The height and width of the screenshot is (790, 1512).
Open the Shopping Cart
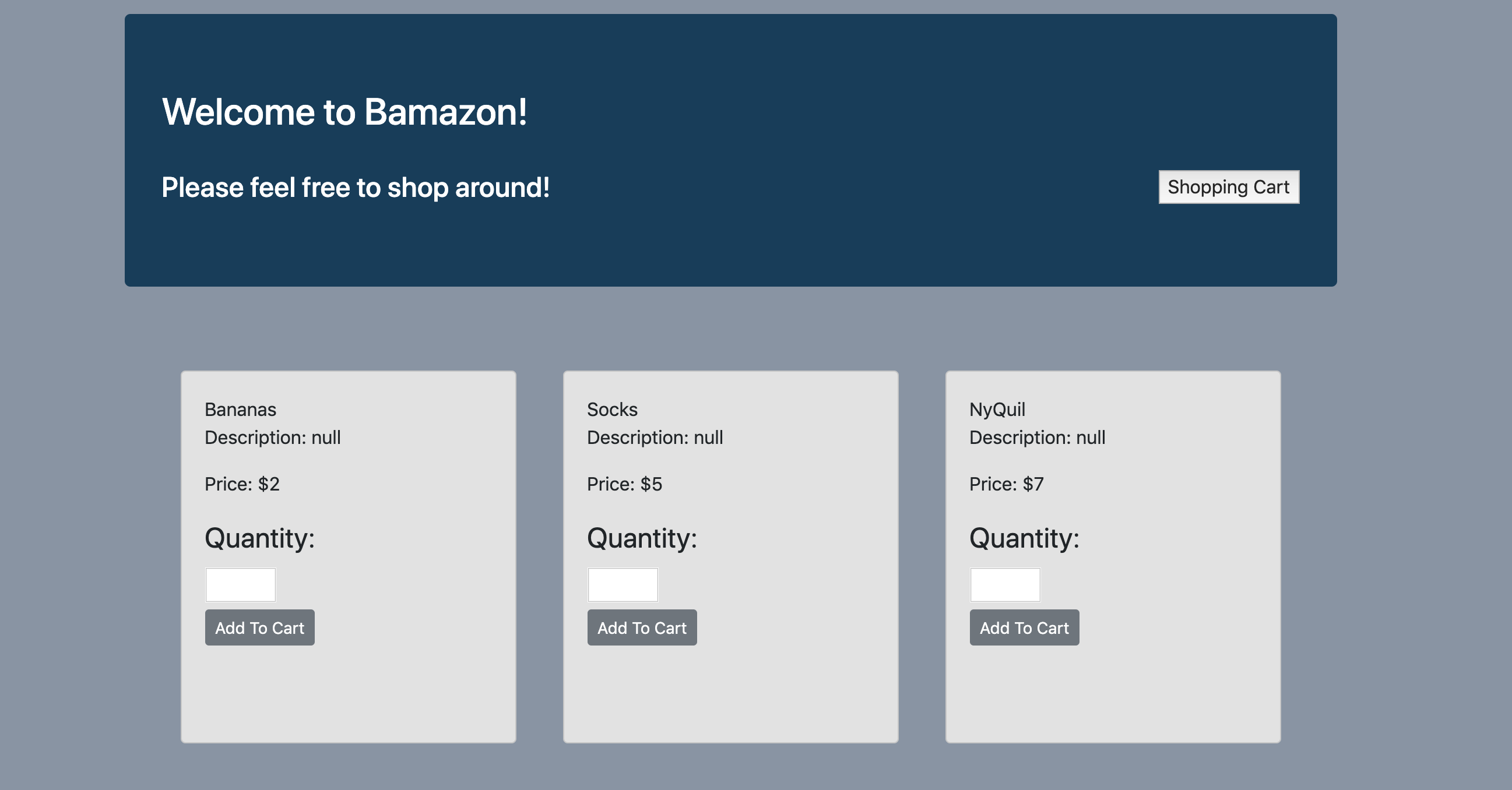point(1228,187)
